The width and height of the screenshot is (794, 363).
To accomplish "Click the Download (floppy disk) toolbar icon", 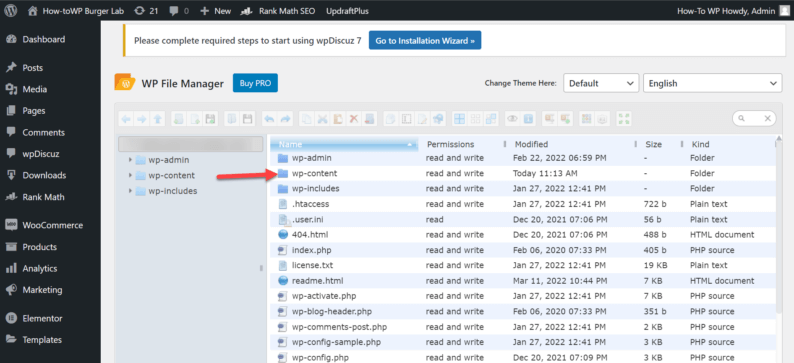I will point(247,119).
